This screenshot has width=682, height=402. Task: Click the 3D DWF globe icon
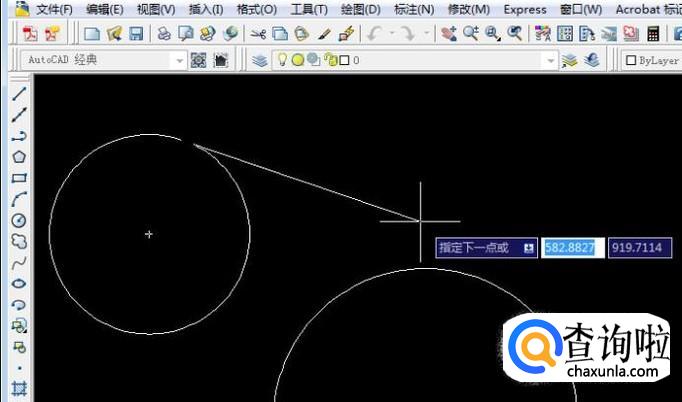tap(231, 34)
